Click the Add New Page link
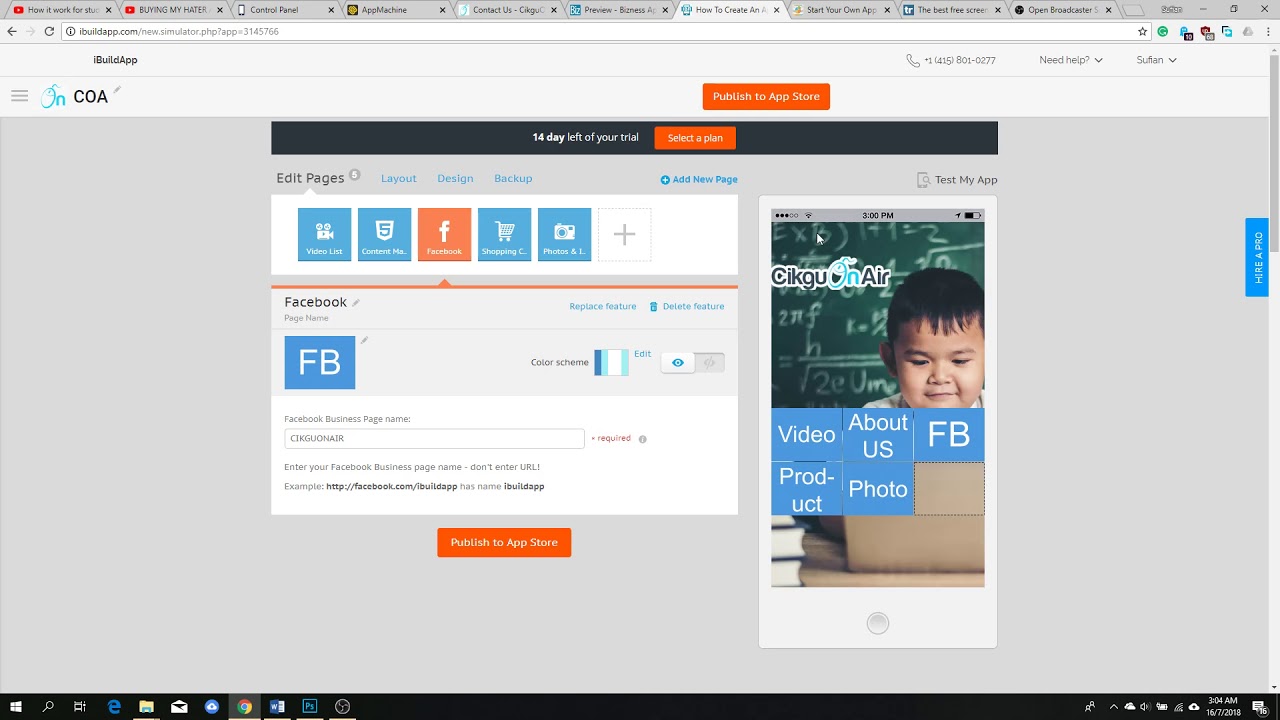The image size is (1280, 720). (699, 180)
